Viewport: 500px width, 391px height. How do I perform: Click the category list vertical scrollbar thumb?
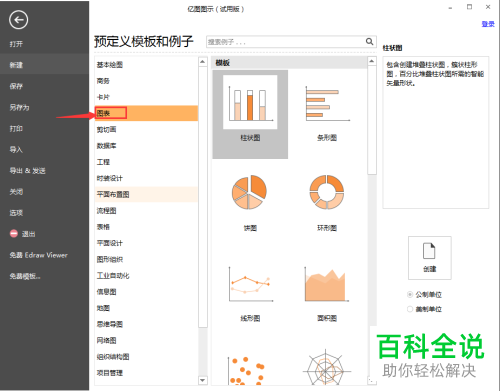[203, 197]
